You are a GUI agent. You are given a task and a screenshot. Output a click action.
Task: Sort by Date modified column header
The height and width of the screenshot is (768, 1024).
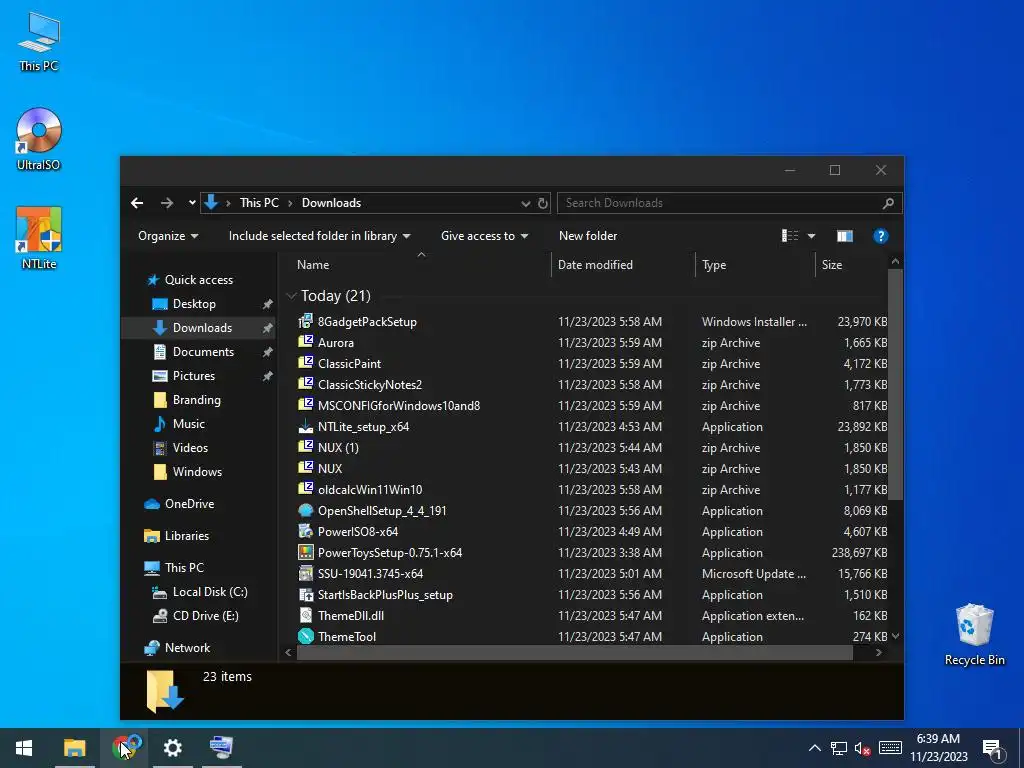point(623,264)
